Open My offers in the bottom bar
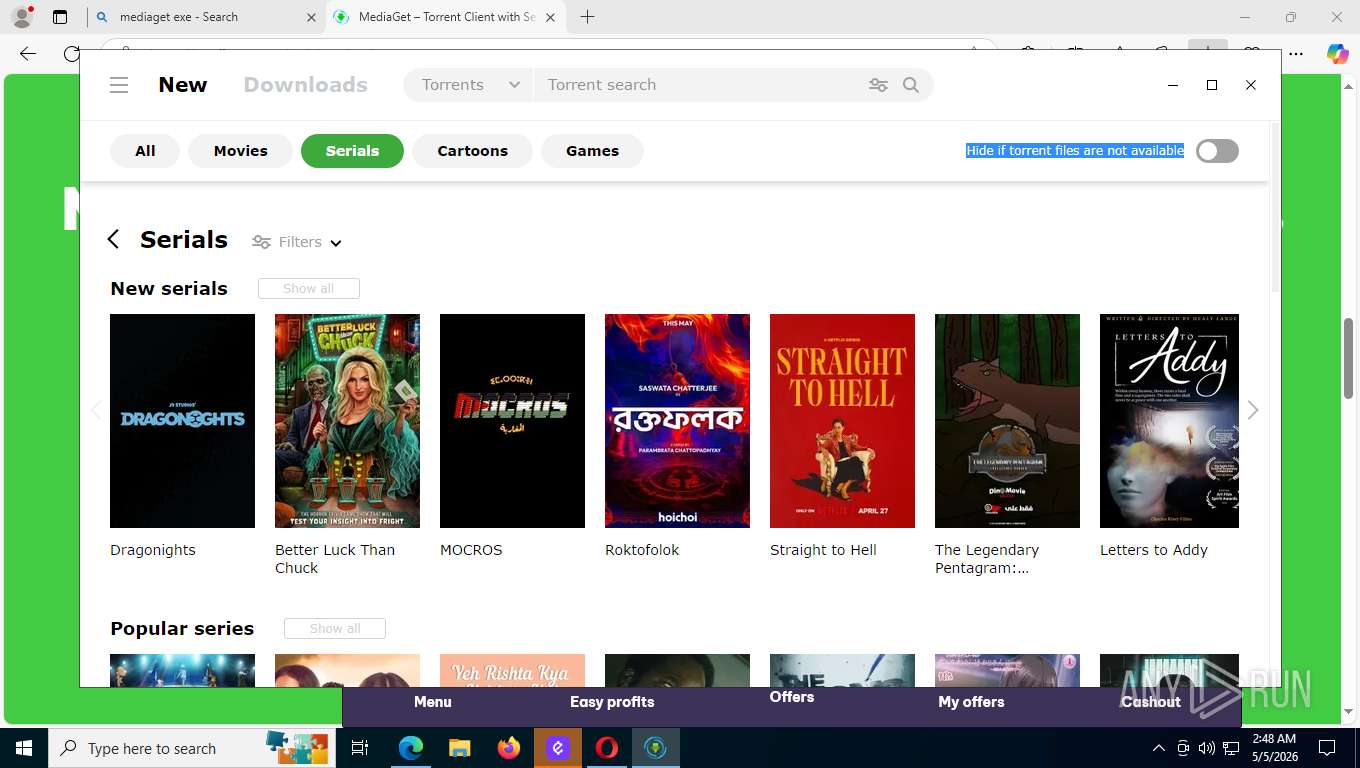This screenshot has height=768, width=1360. [x=971, y=702]
